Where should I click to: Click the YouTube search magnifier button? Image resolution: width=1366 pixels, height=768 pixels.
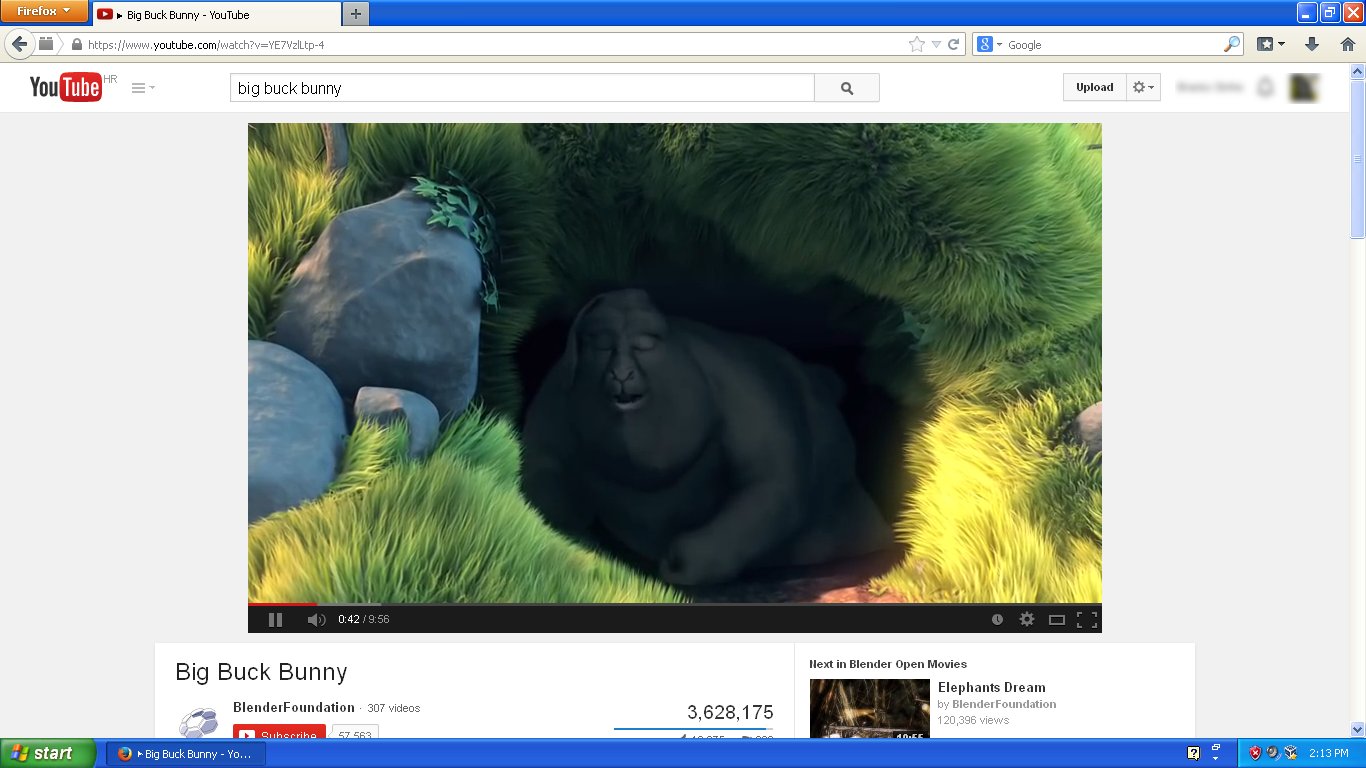[x=847, y=88]
